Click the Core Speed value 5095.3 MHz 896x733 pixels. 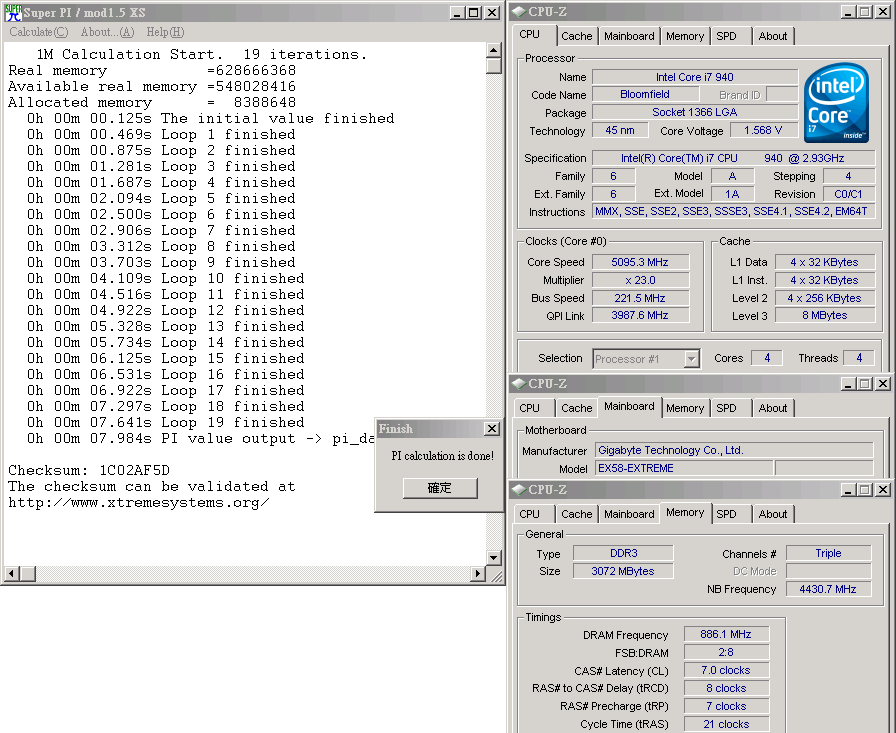click(x=640, y=262)
